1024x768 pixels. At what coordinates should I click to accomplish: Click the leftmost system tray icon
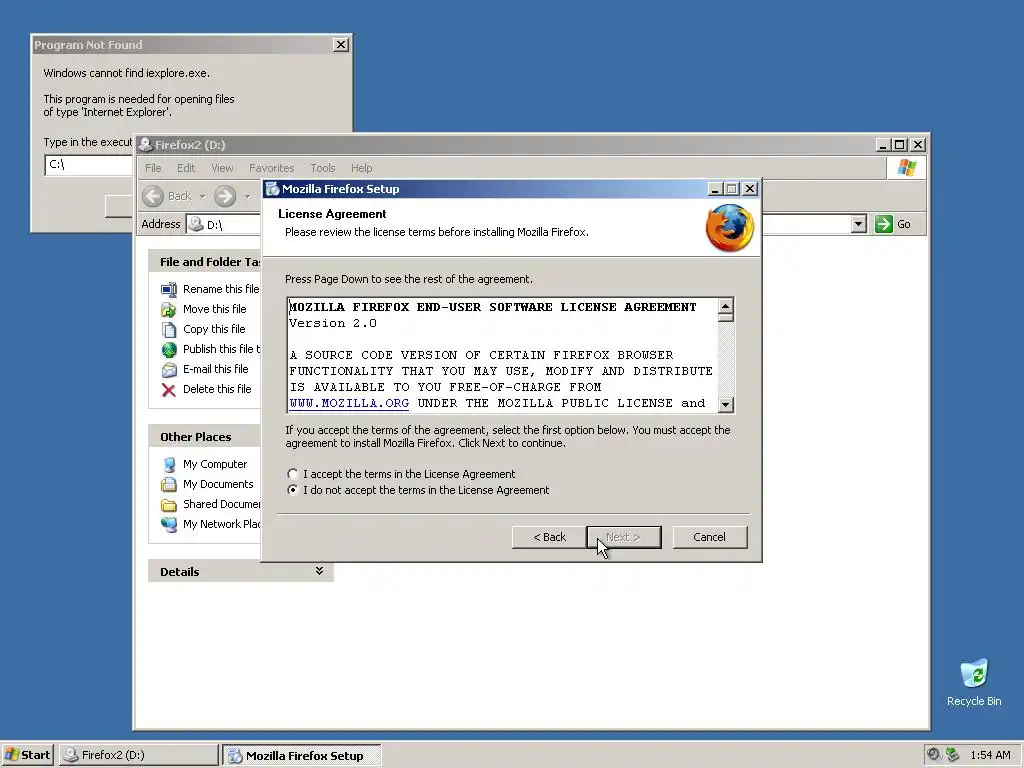click(934, 754)
